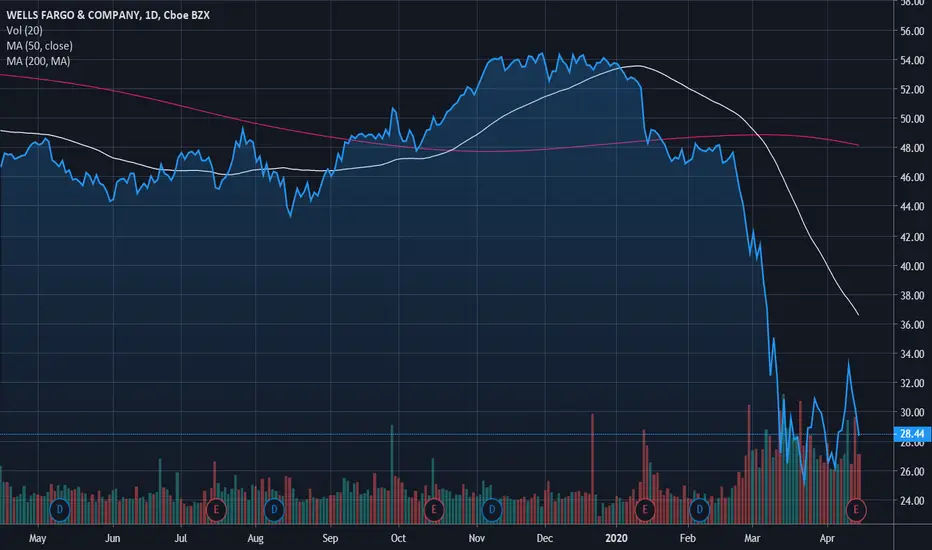Screen dimensions: 932x550
Task: Click the 2020 label on time axis
Action: click(616, 538)
